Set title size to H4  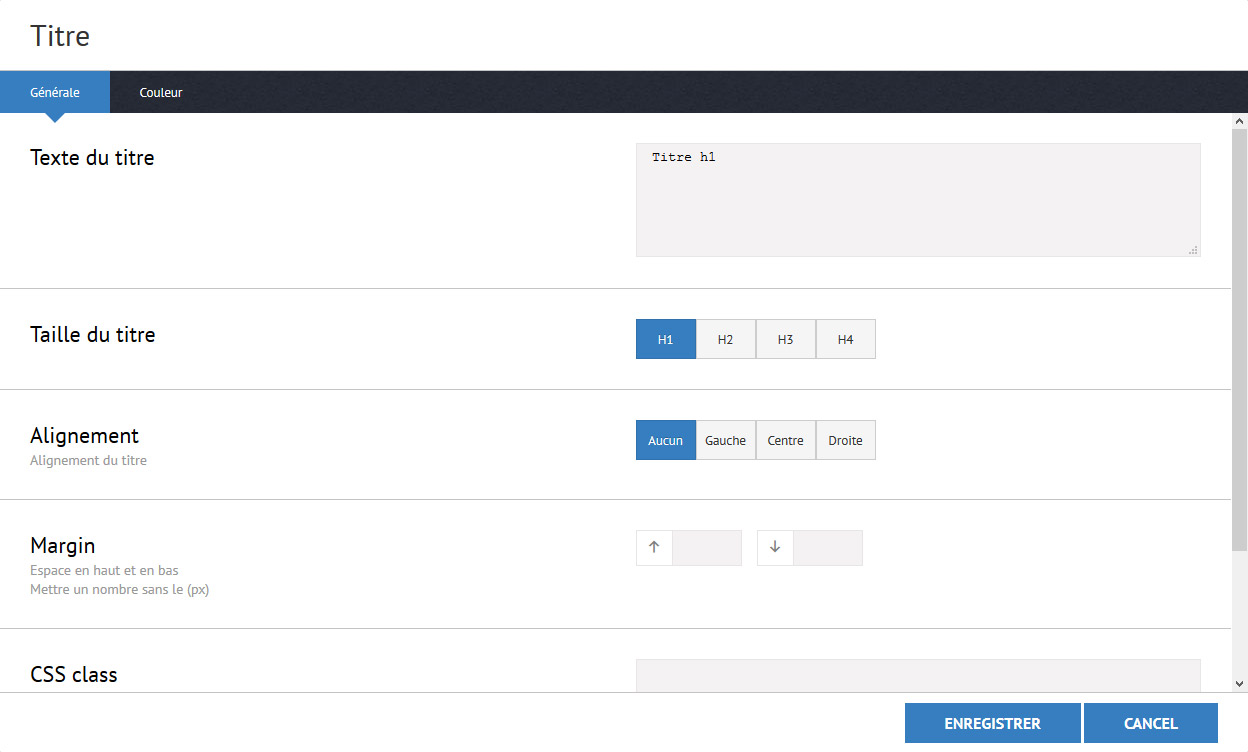coord(846,339)
